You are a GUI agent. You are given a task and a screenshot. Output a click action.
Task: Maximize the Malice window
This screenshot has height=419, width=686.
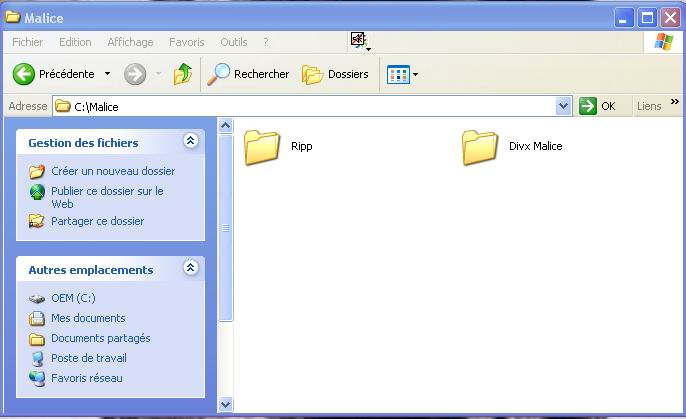[647, 18]
